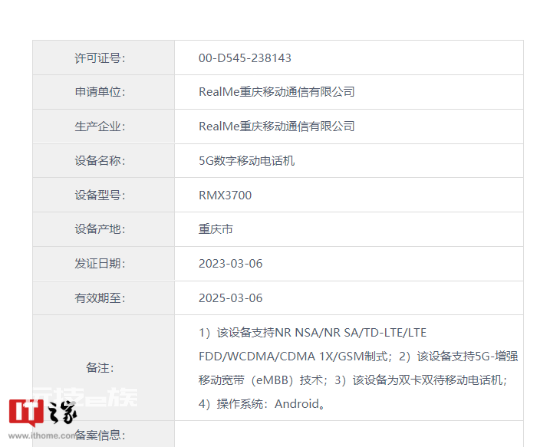Click the 设备名称 label
Screen dimensions: 550x447
click(x=100, y=161)
